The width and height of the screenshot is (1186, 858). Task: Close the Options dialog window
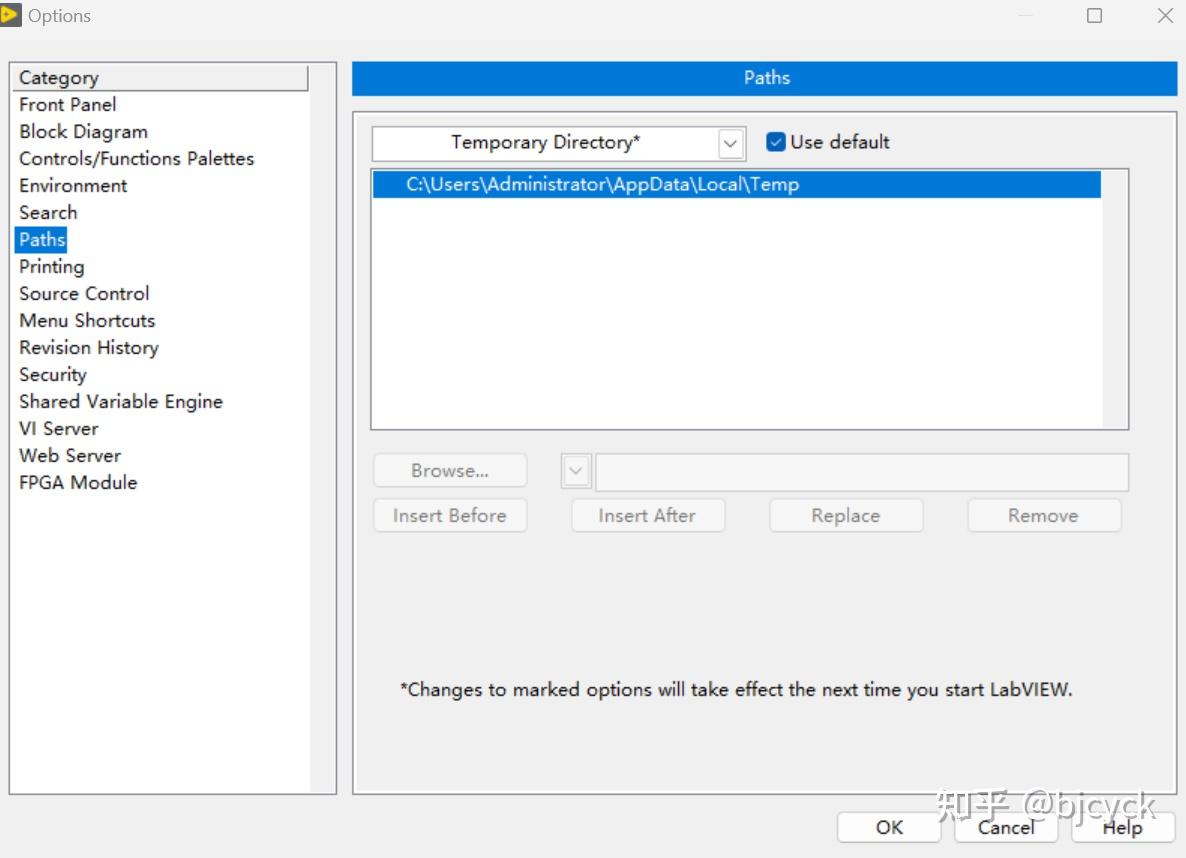[x=1165, y=16]
